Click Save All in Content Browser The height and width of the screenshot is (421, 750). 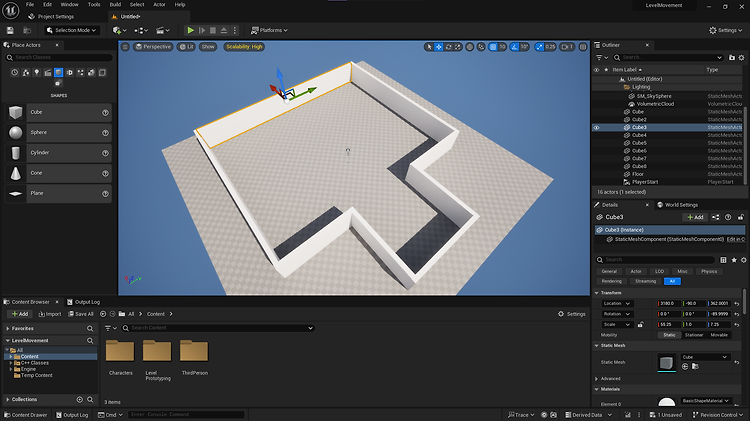pos(81,314)
